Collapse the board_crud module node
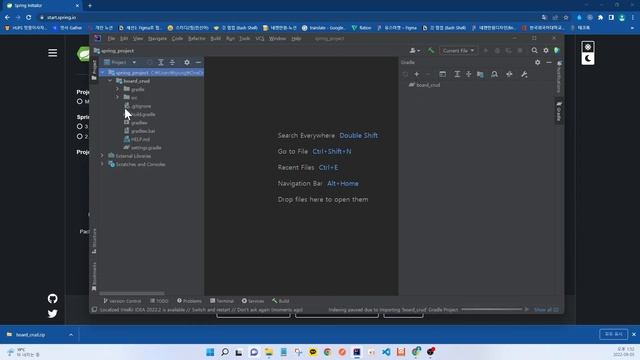Viewport: 640px width, 360px height. coord(110,81)
